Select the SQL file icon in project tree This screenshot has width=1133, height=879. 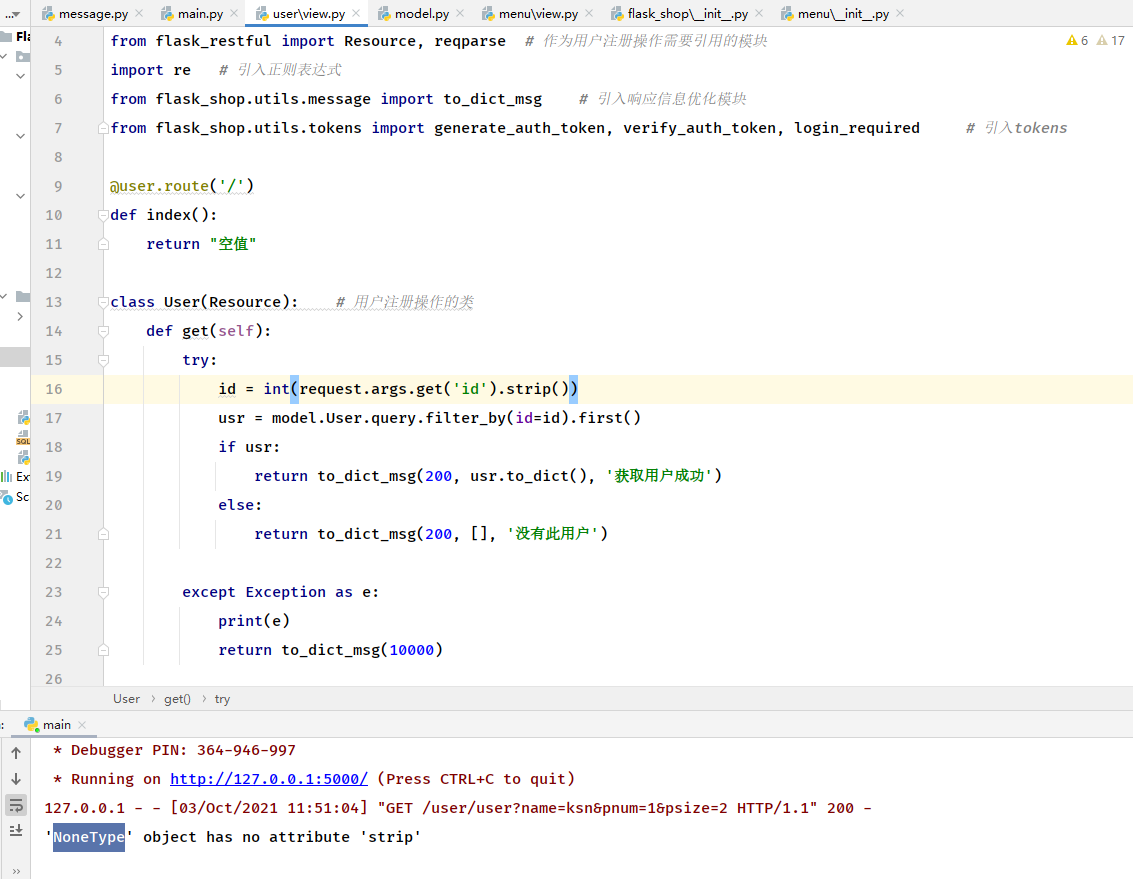click(x=23, y=437)
